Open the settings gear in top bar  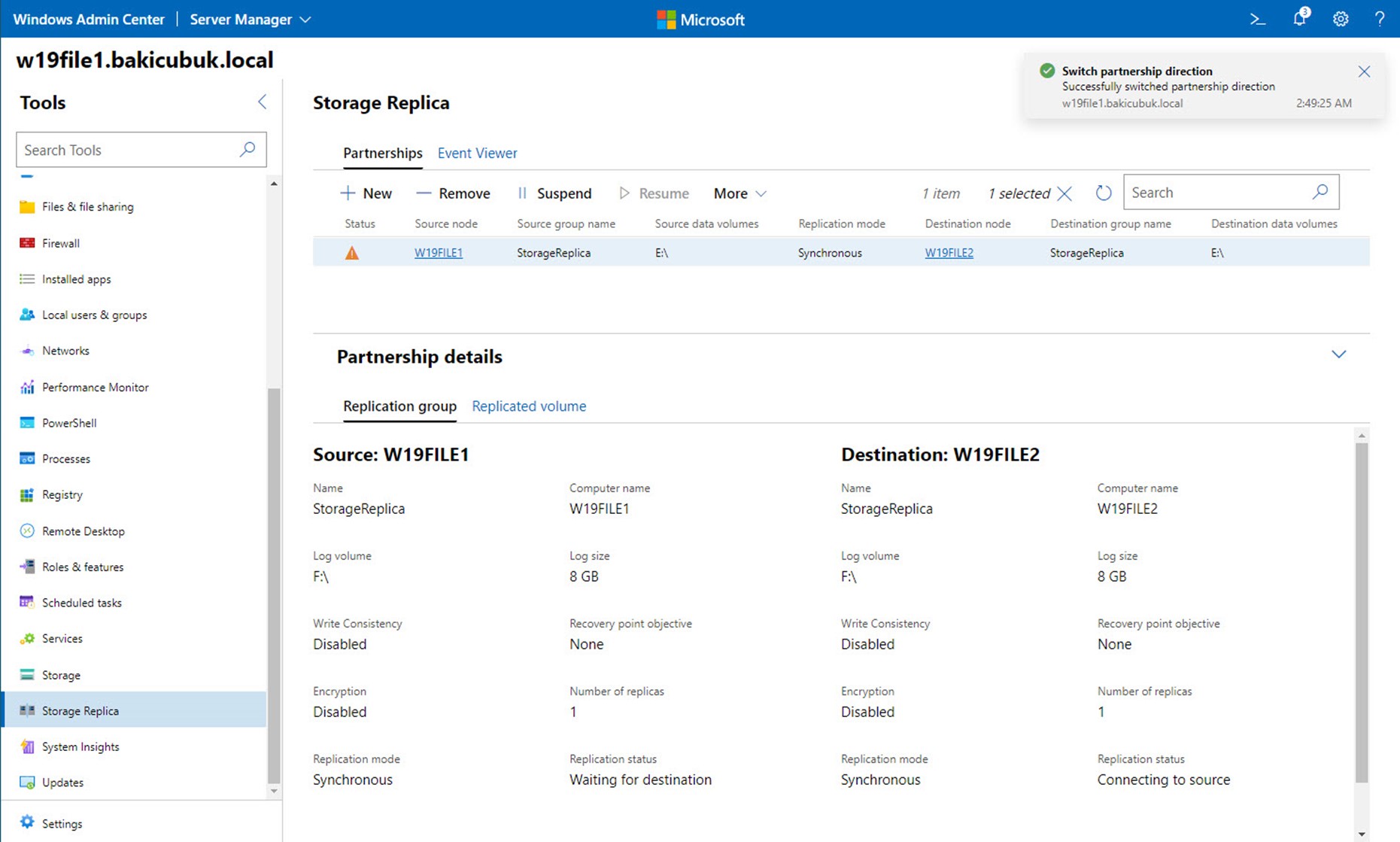[x=1341, y=20]
